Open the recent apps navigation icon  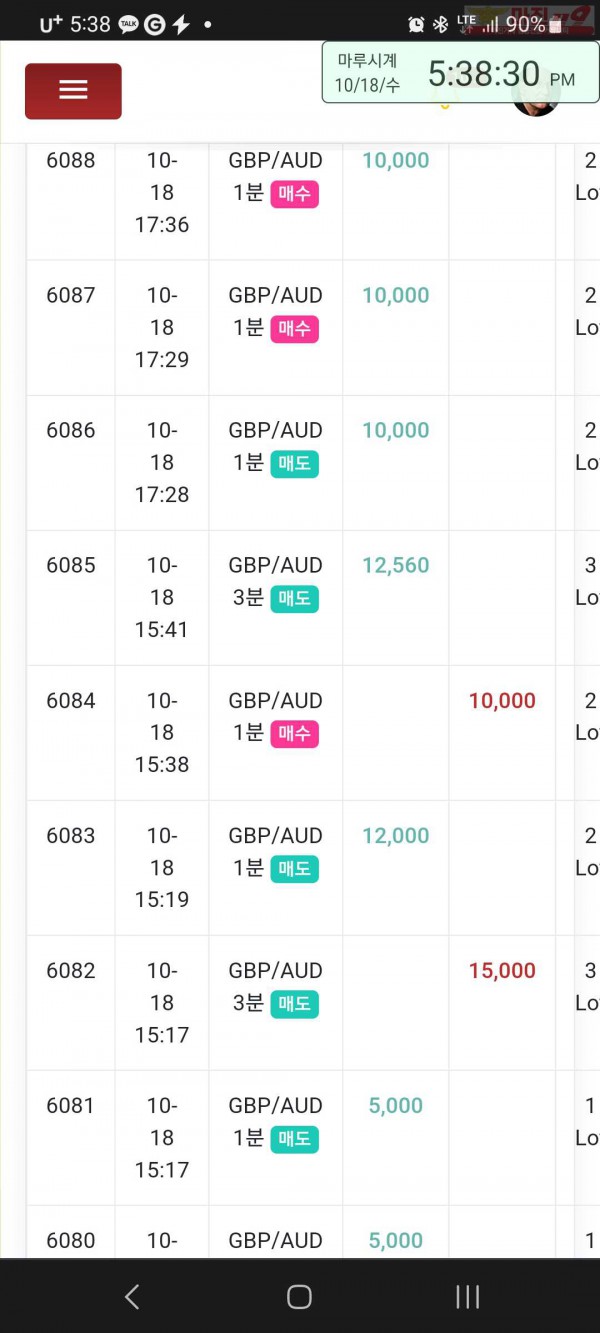pos(467,1297)
